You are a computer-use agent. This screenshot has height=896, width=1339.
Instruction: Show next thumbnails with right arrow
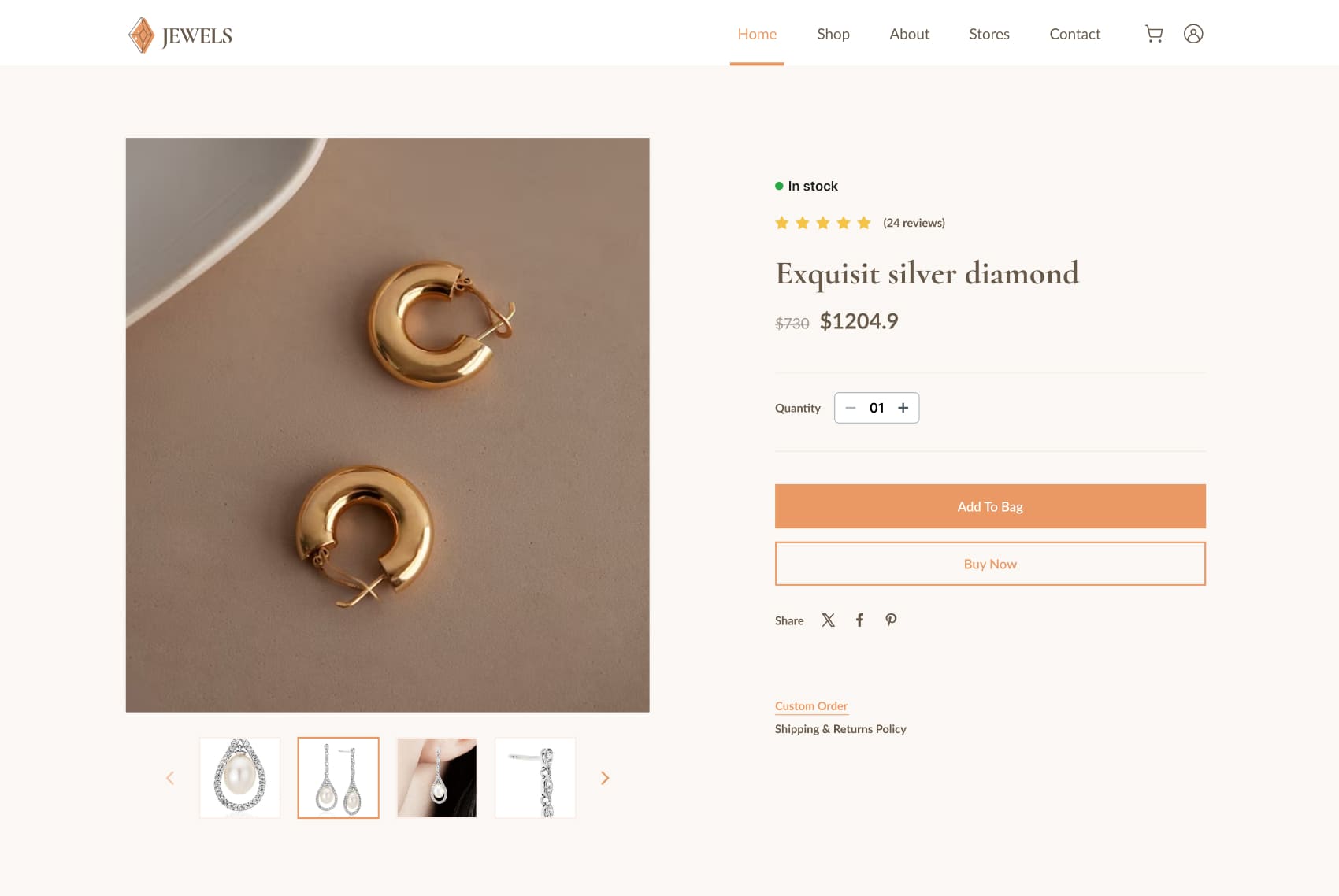(x=605, y=778)
